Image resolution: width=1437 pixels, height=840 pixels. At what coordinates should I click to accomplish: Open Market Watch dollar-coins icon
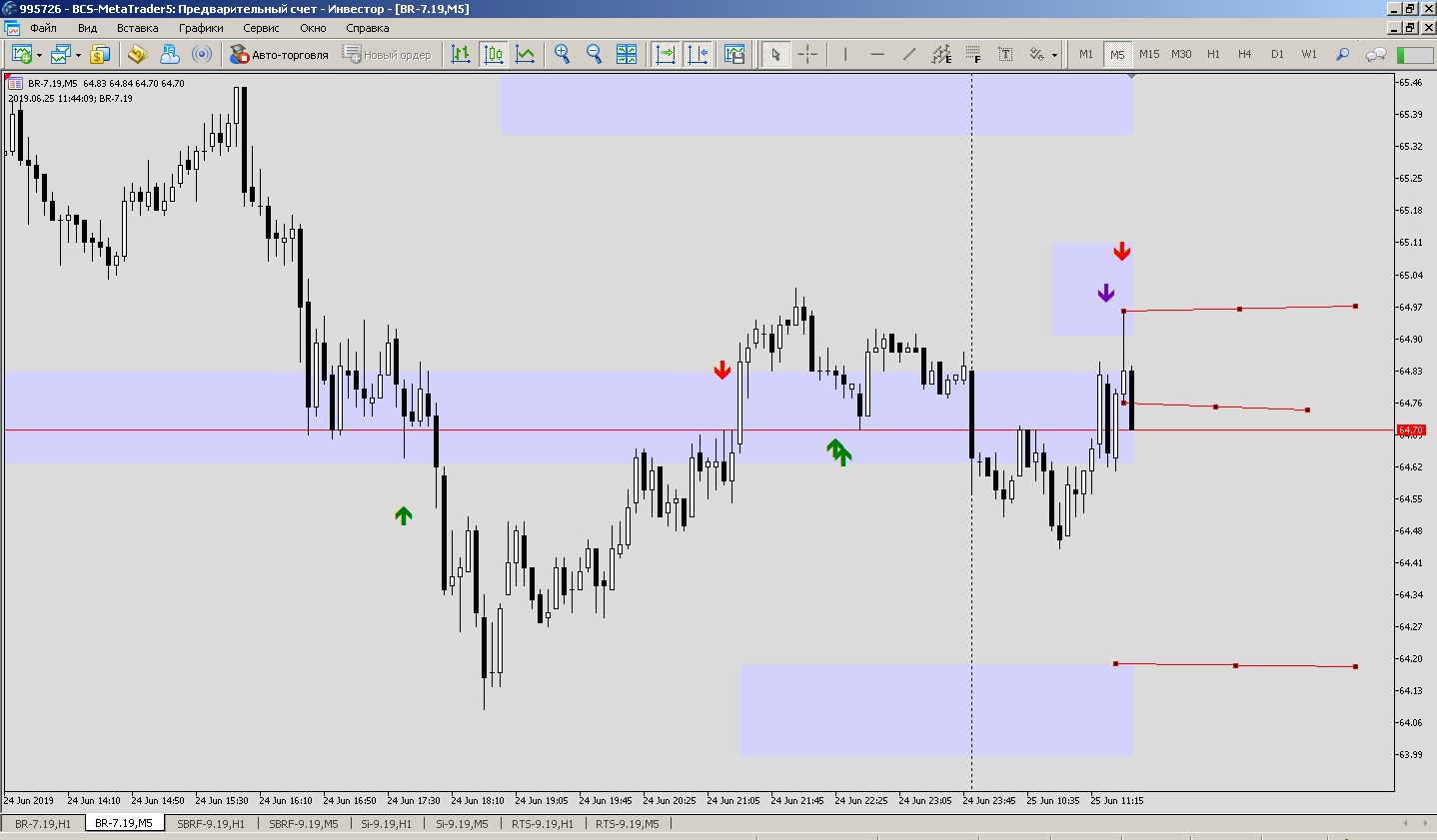tap(101, 54)
